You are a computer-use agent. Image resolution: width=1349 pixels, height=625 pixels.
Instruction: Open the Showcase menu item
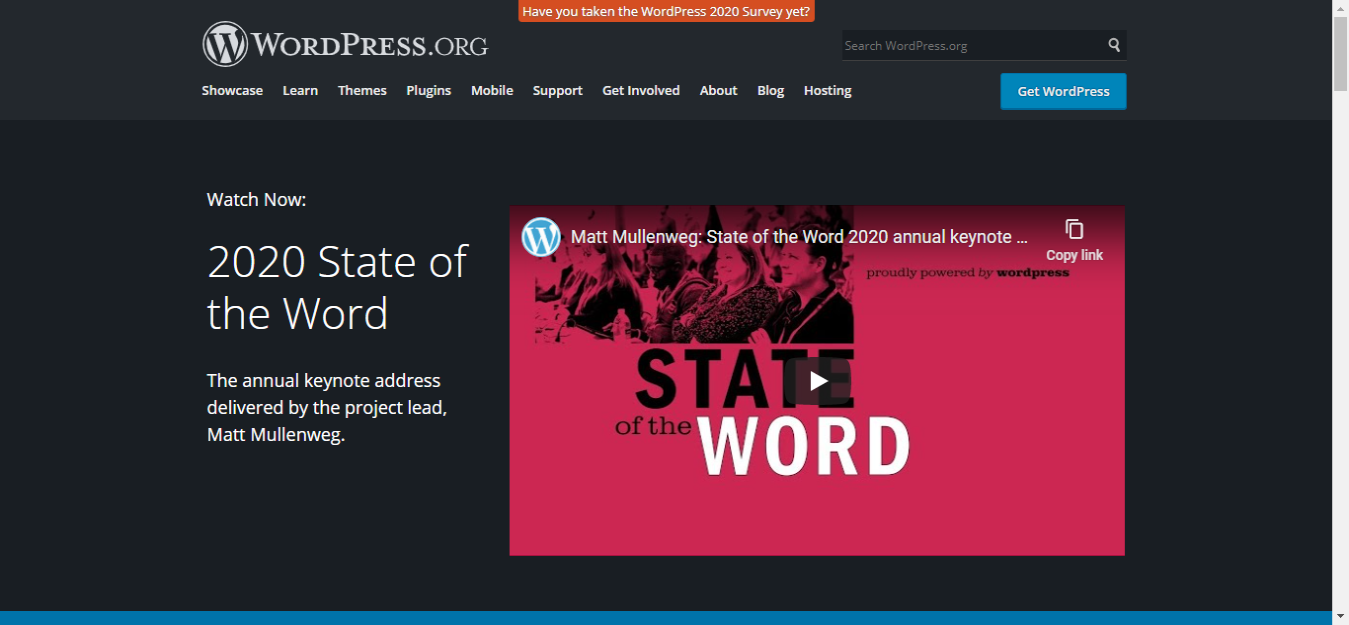click(232, 90)
